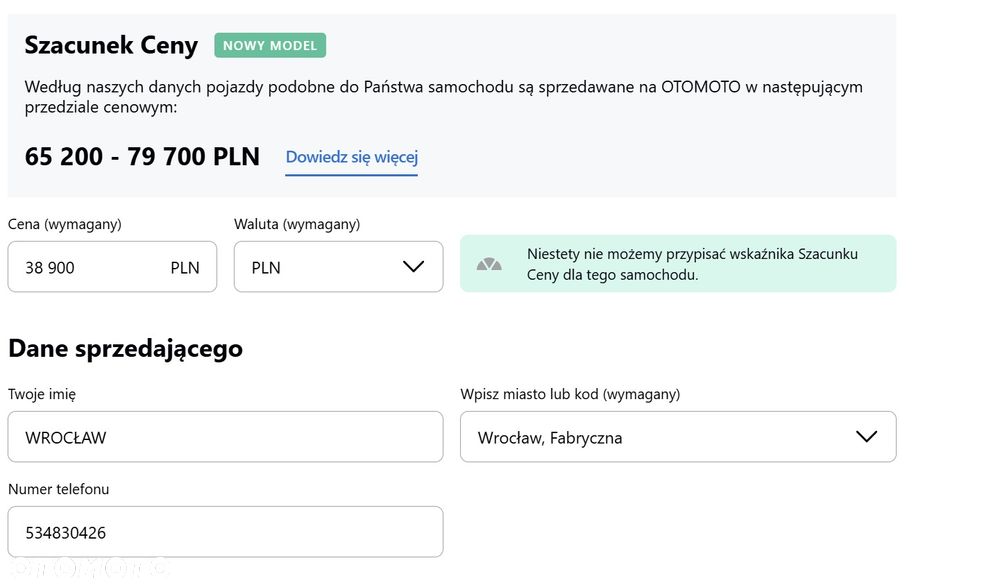The height and width of the screenshot is (588, 1000).
Task: Focus the 'Twoje imię' name field
Action: point(225,437)
